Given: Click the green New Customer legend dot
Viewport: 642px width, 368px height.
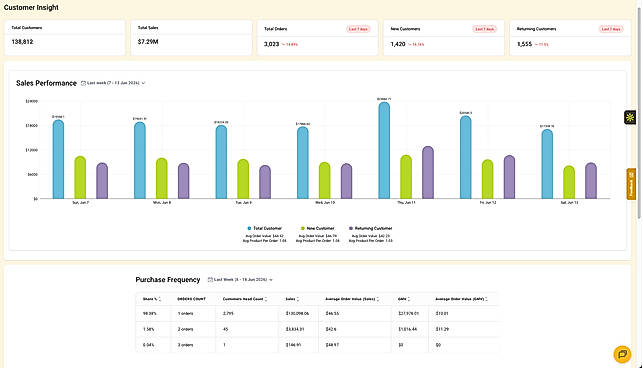Looking at the screenshot, I should [x=303, y=228].
